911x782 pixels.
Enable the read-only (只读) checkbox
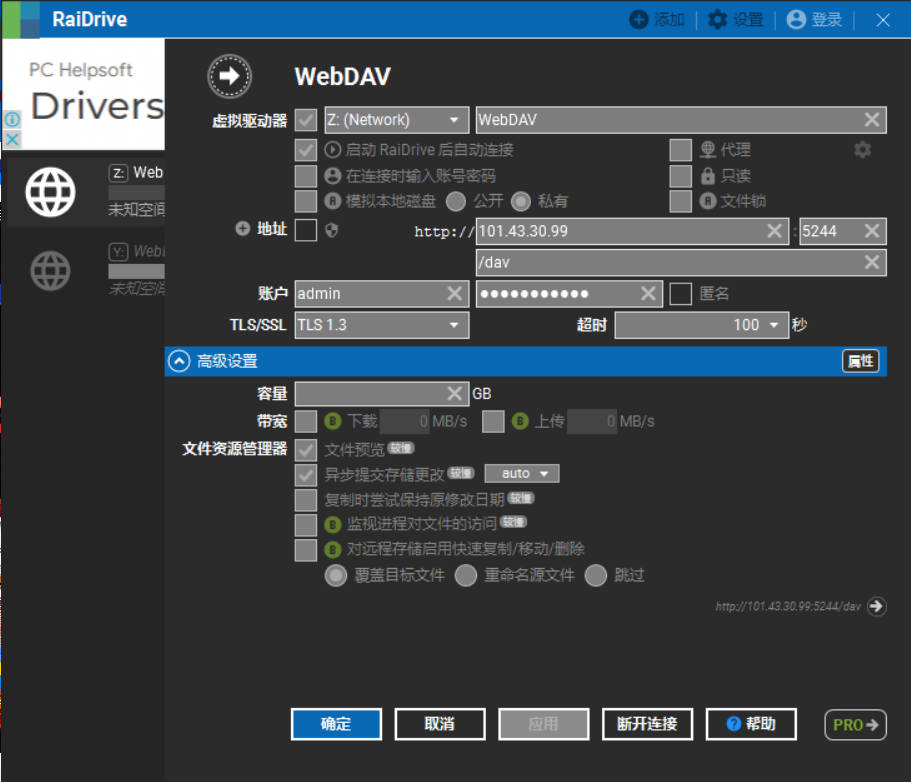680,175
